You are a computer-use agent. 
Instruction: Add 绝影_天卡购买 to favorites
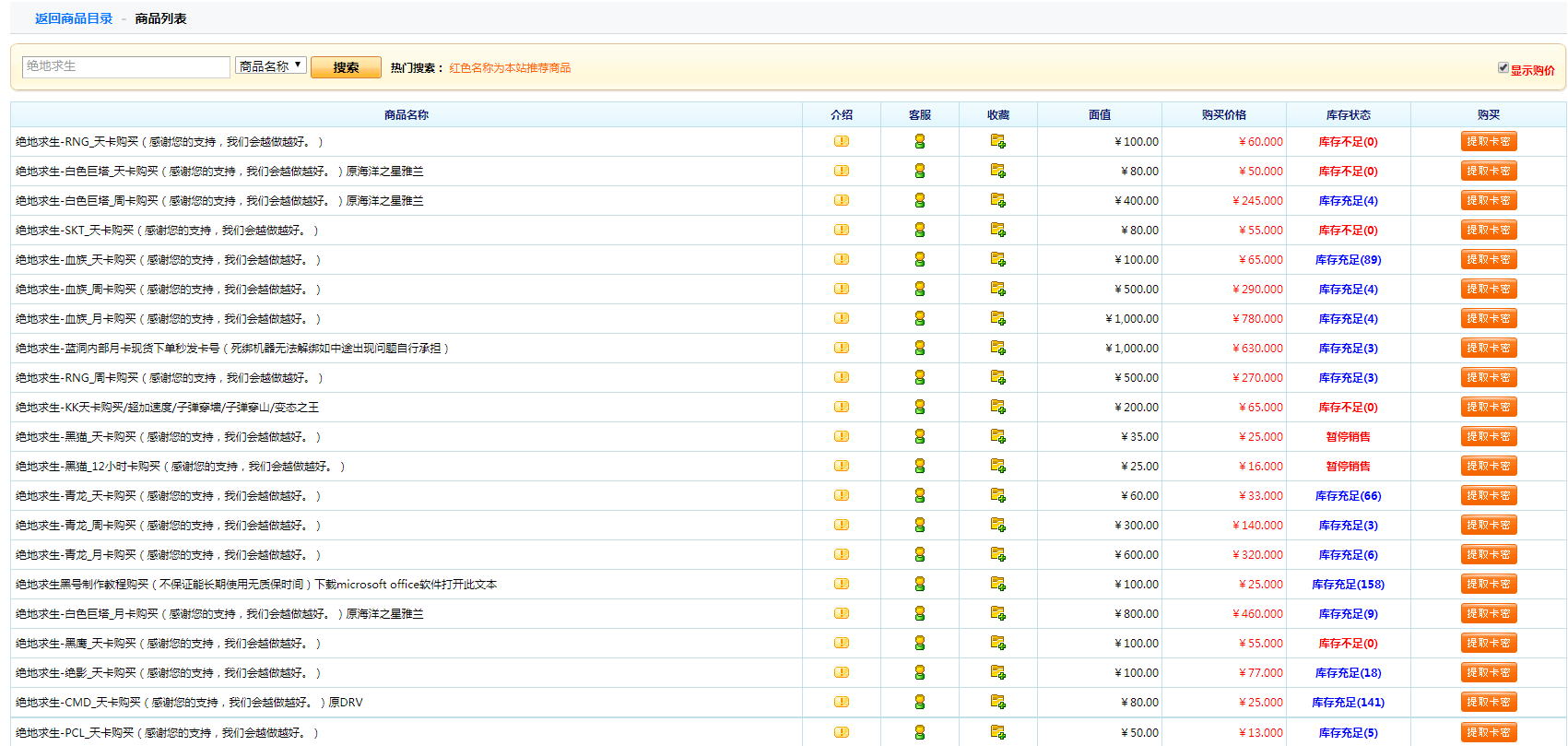[x=997, y=672]
